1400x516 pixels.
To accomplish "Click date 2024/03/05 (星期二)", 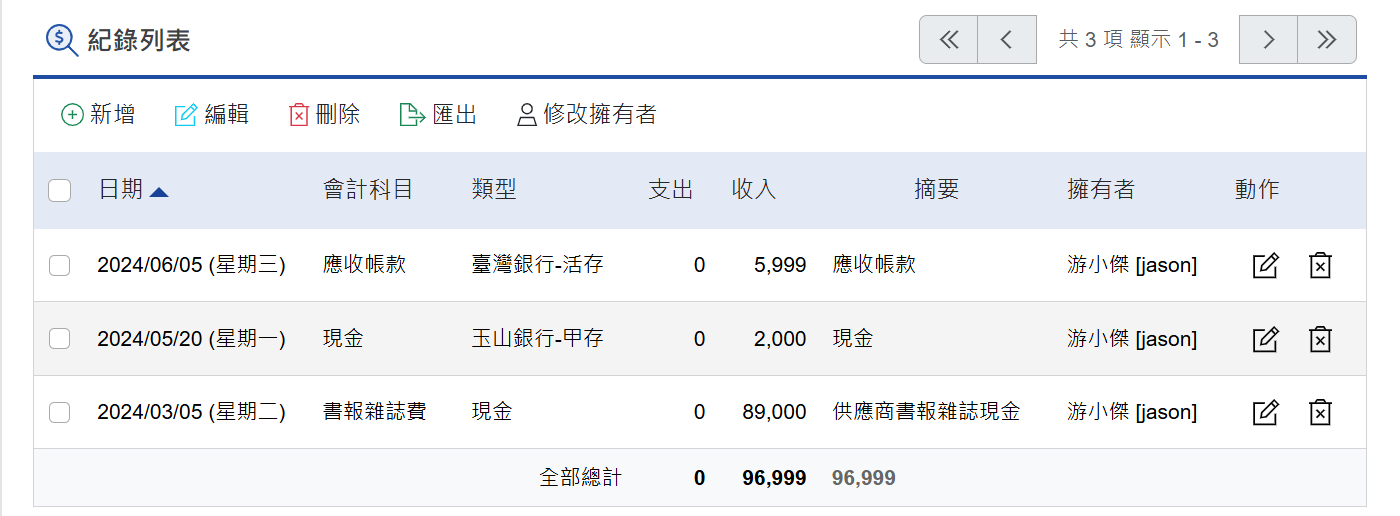I will coord(192,412).
